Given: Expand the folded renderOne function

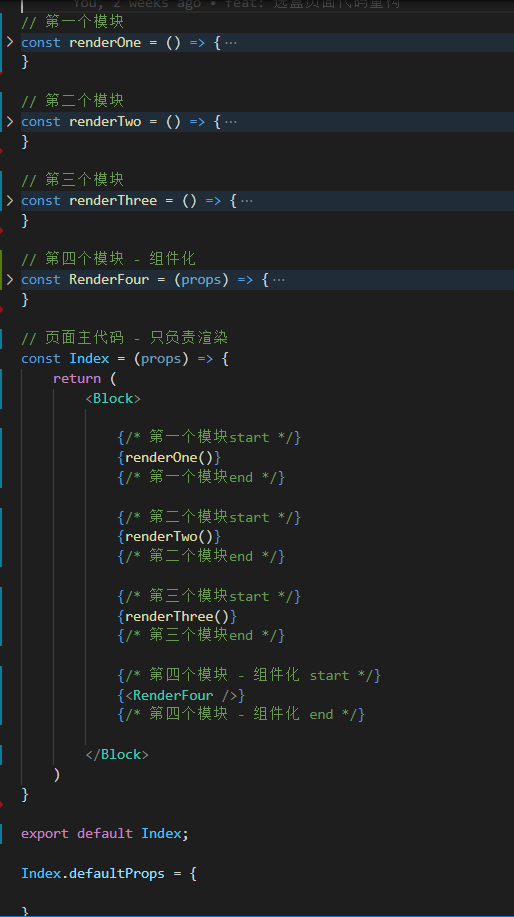Looking at the screenshot, I should (10, 42).
